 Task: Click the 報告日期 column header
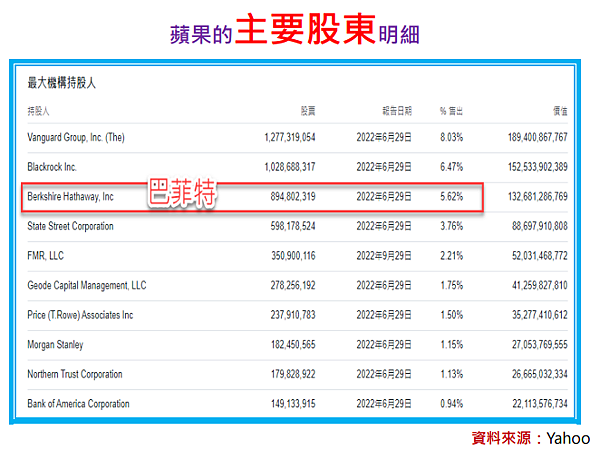click(x=397, y=111)
